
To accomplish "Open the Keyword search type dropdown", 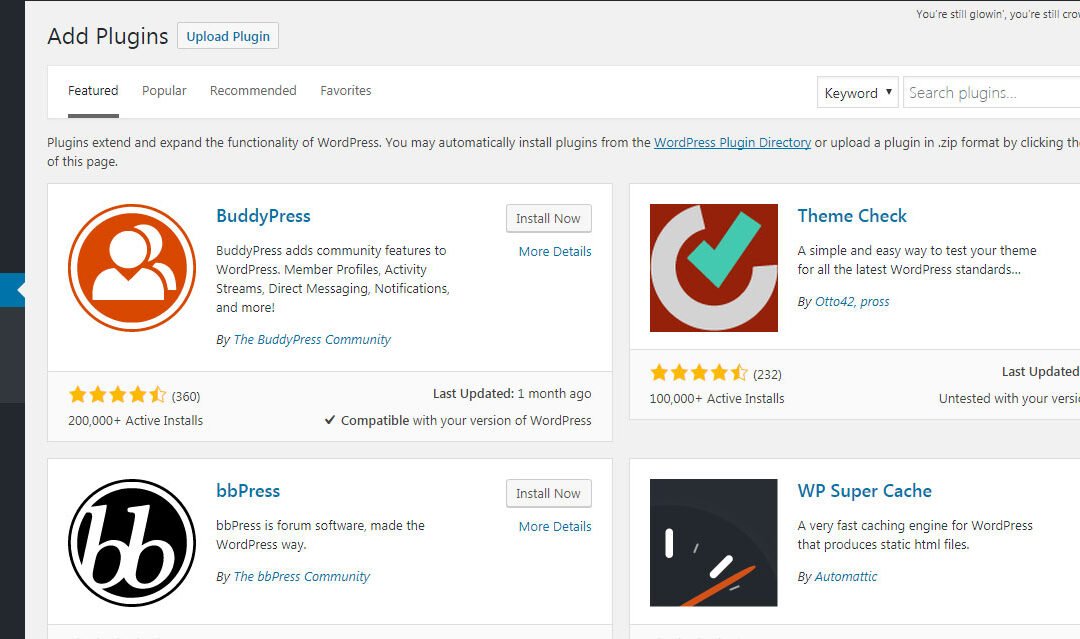I will (x=857, y=93).
